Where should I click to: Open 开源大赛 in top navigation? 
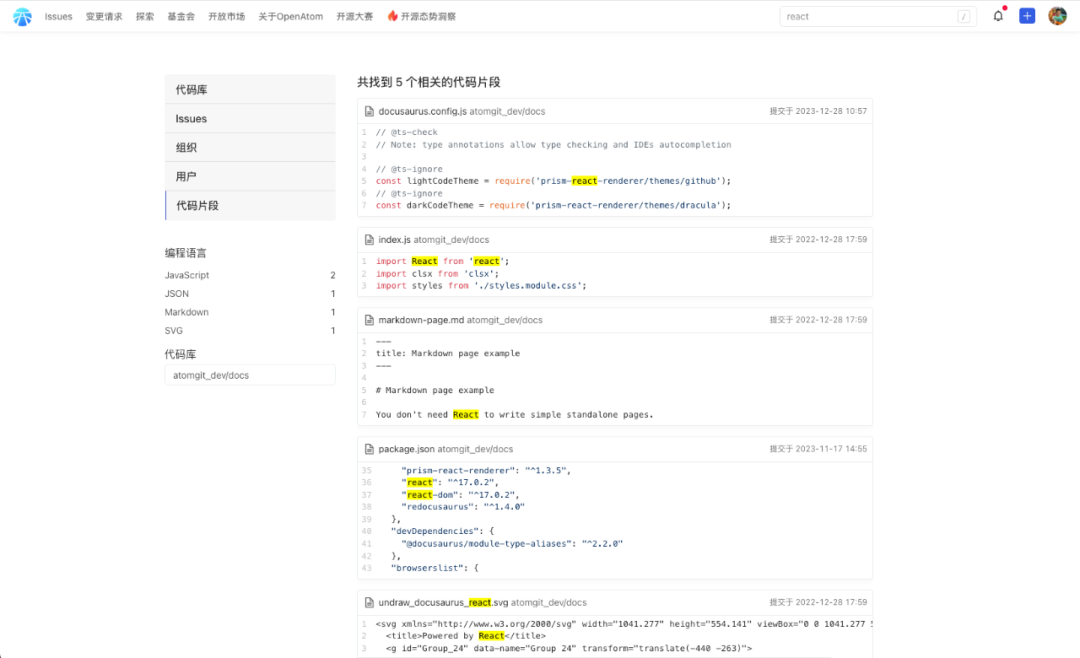(x=355, y=17)
